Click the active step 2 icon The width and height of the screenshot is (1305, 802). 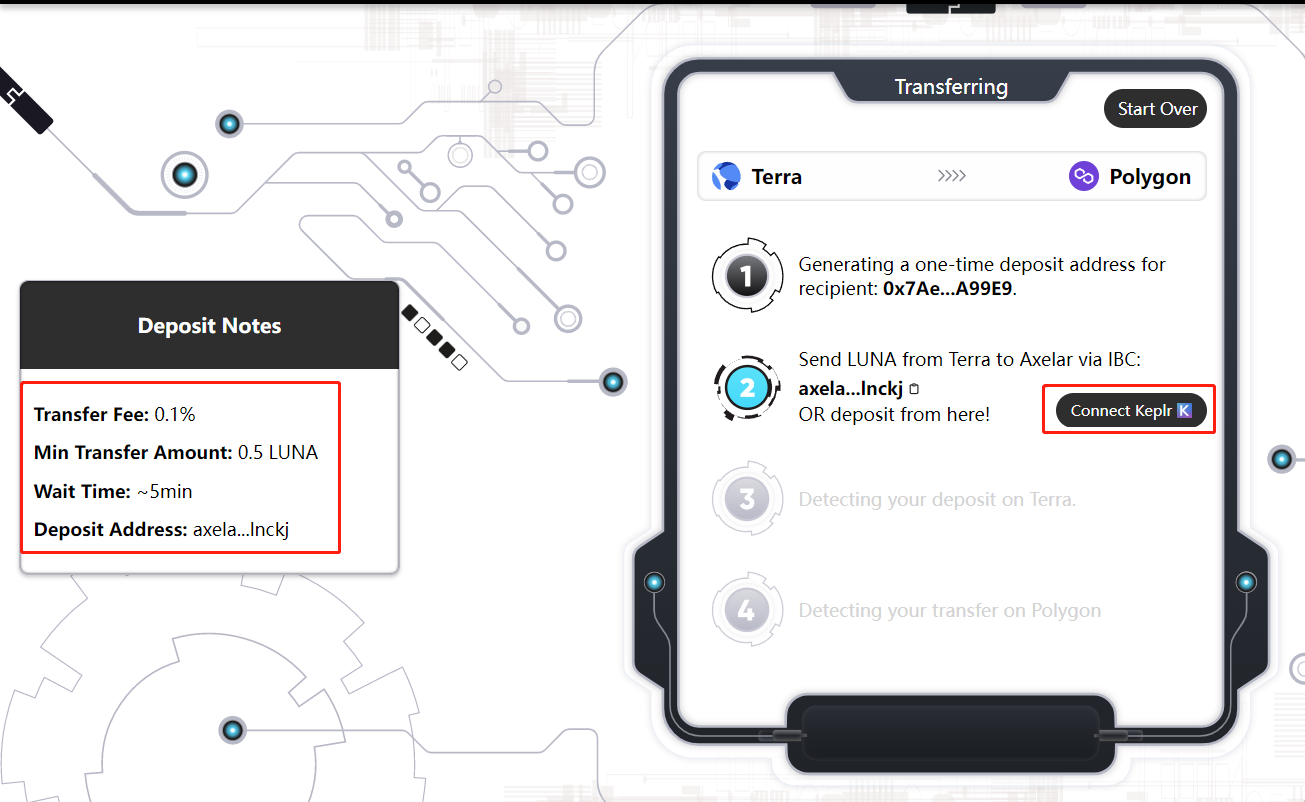coord(747,387)
